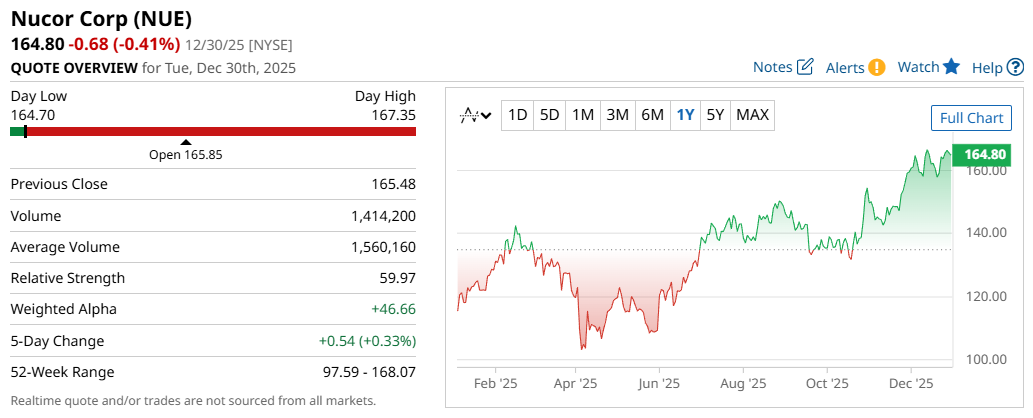
Task: Select the 1D chart range
Action: click(517, 115)
